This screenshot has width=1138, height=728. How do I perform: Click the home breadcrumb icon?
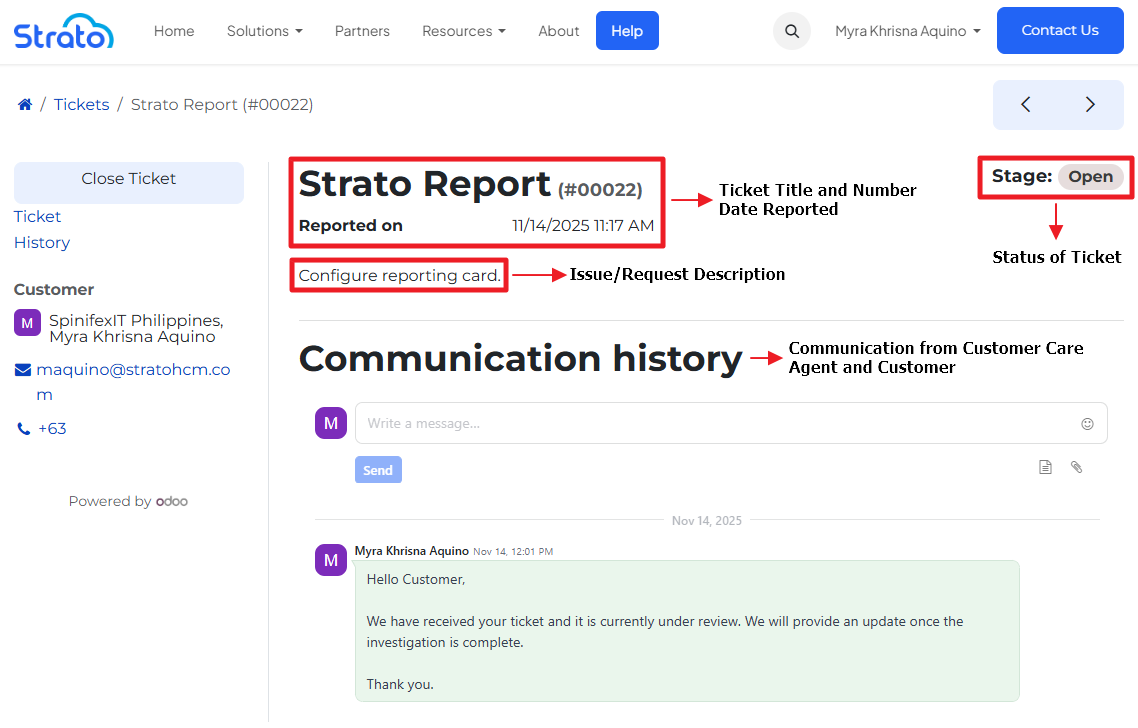point(25,105)
